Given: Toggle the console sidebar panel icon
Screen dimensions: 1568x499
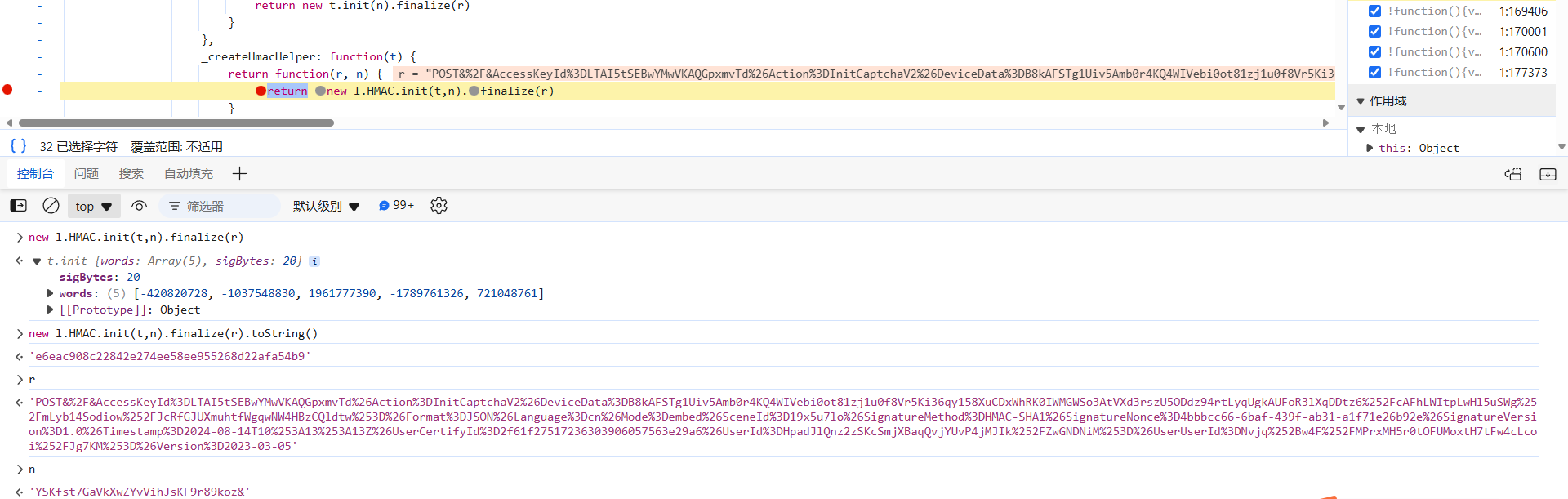Looking at the screenshot, I should [x=18, y=206].
